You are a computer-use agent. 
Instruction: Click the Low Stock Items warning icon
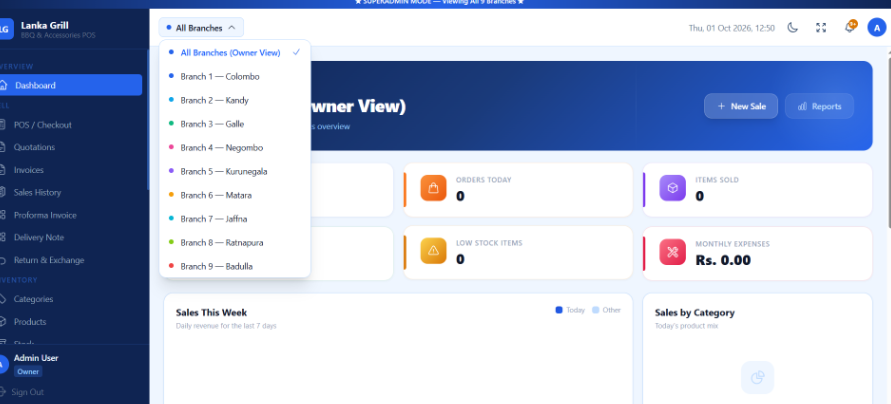click(x=433, y=251)
